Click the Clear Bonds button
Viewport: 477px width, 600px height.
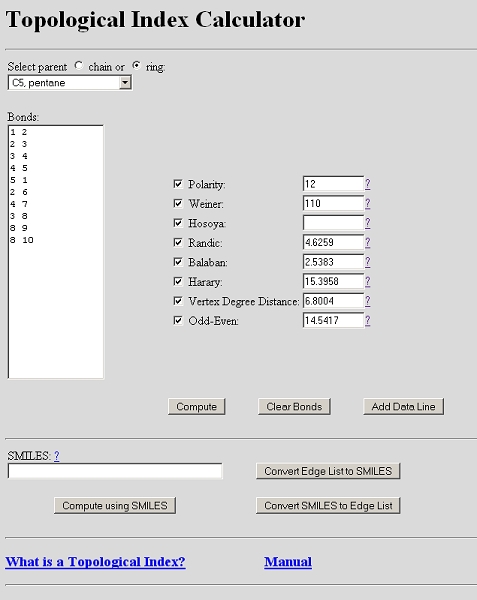pyautogui.click(x=294, y=406)
